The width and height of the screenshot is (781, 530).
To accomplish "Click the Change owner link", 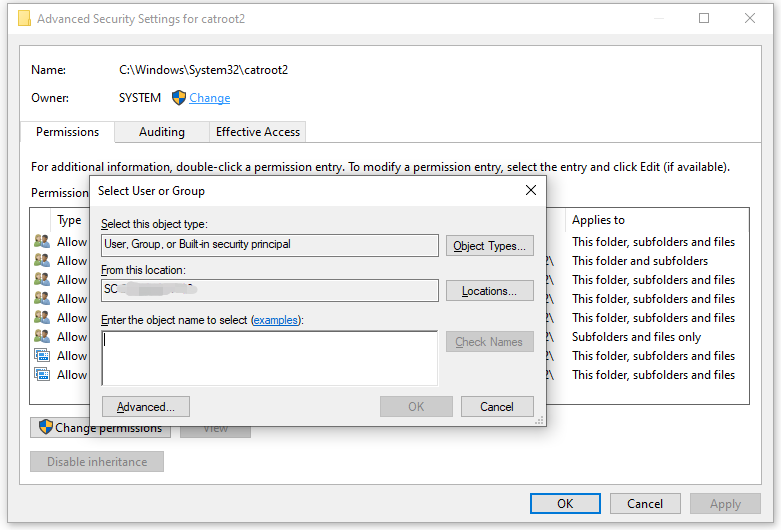I will point(210,98).
